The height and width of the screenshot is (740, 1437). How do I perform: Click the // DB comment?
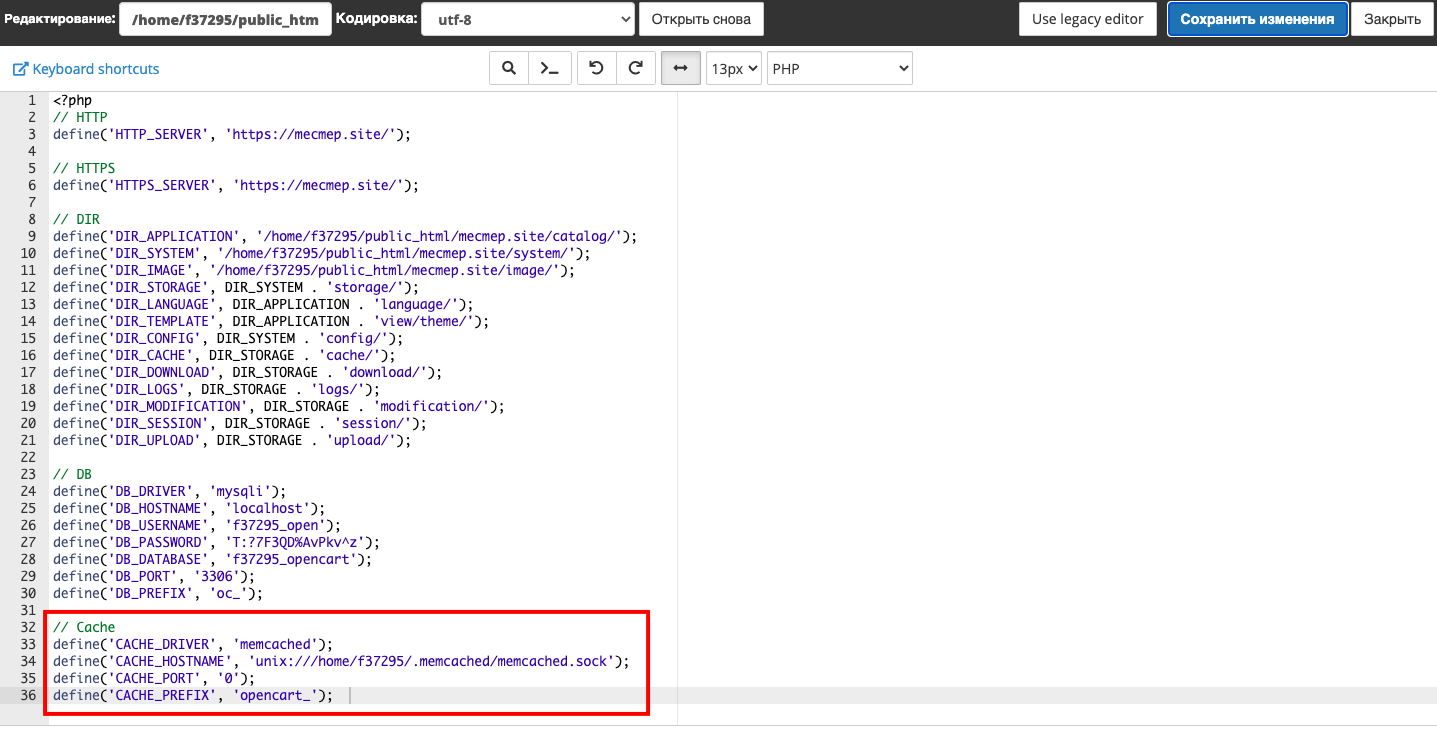[x=72, y=474]
